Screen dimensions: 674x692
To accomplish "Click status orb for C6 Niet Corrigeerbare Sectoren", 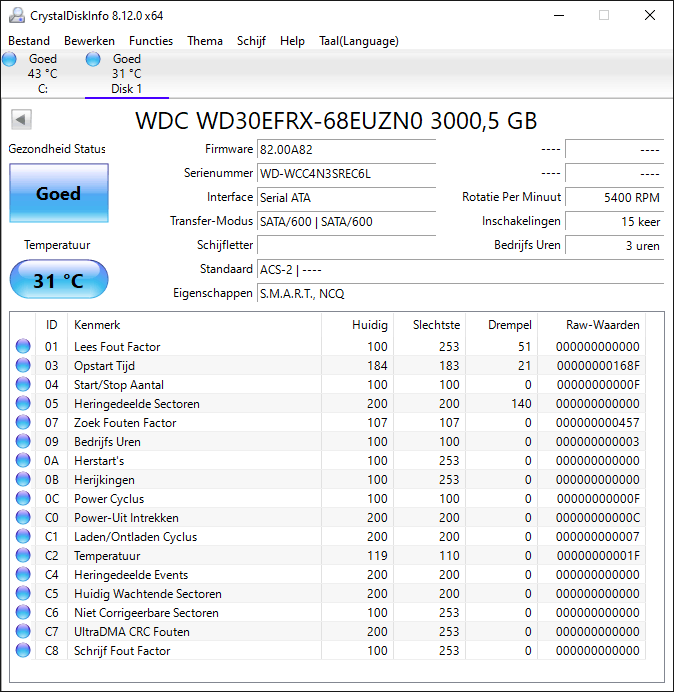I will coord(23,612).
